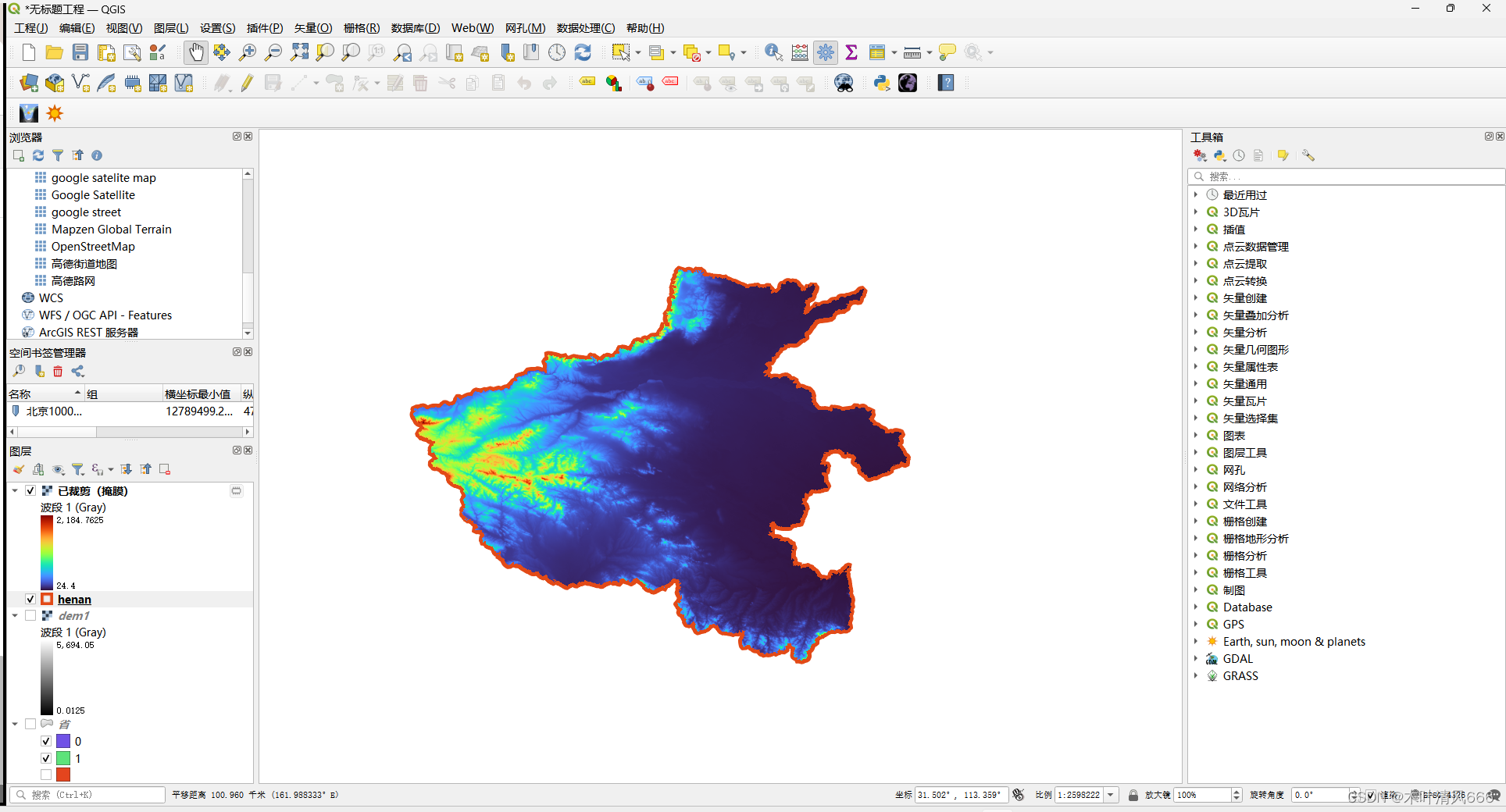Click the dem1 grayscale ramp legend
This screenshot has height=812, width=1506.
pos(47,677)
